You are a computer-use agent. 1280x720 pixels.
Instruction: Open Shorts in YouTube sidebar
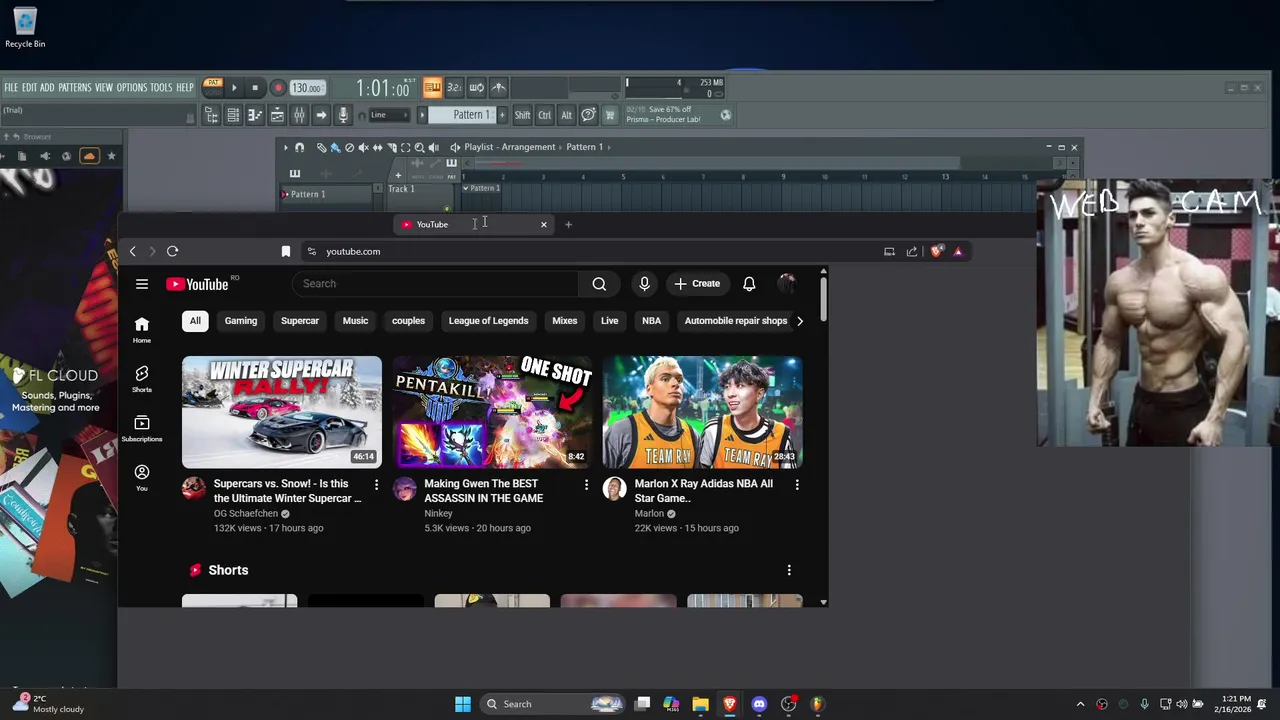click(142, 379)
